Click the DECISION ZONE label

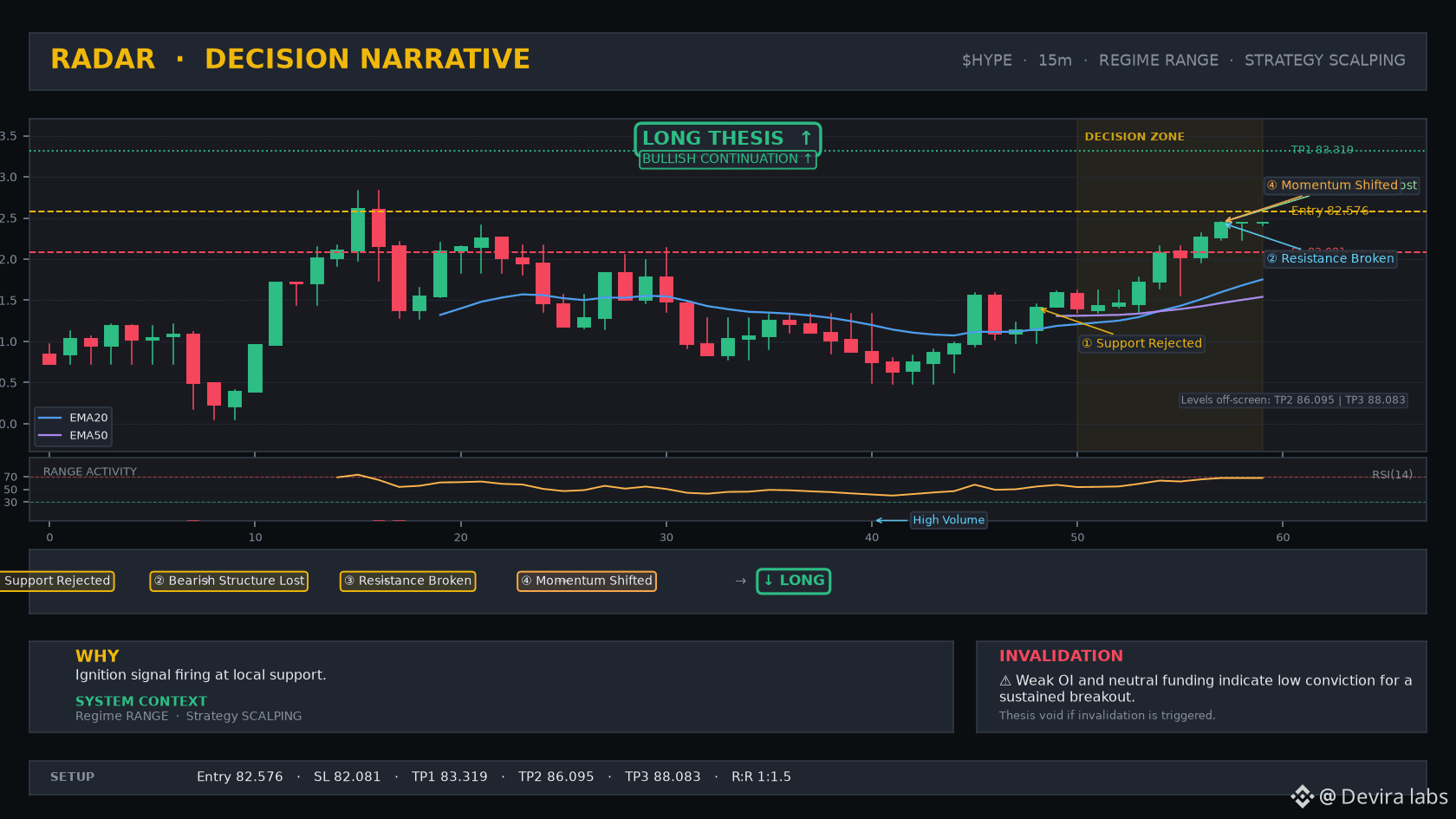click(x=1134, y=137)
